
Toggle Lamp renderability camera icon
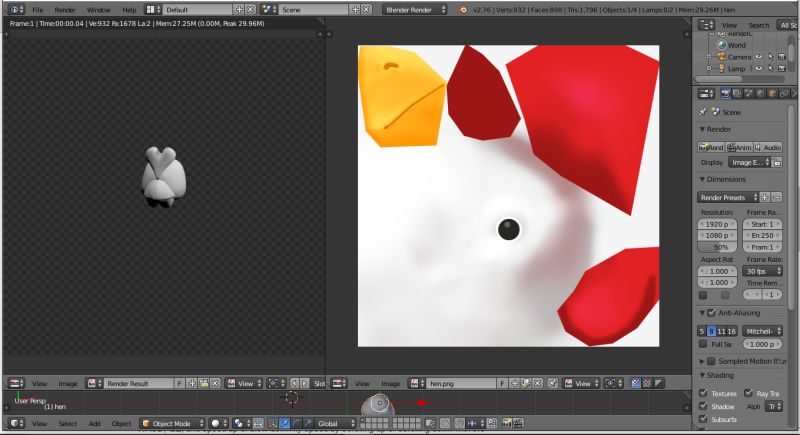[x=781, y=68]
